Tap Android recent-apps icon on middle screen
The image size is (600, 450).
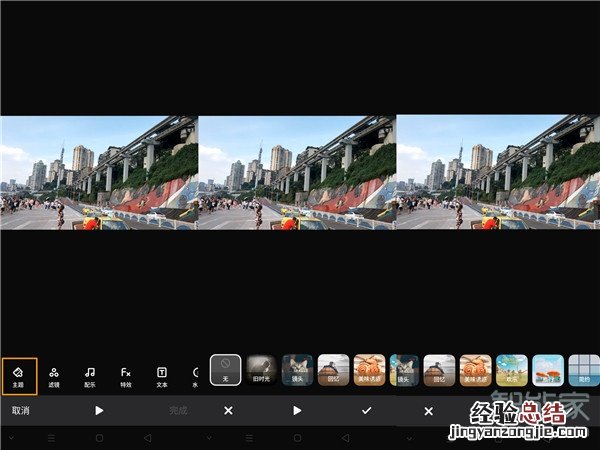[x=249, y=438]
